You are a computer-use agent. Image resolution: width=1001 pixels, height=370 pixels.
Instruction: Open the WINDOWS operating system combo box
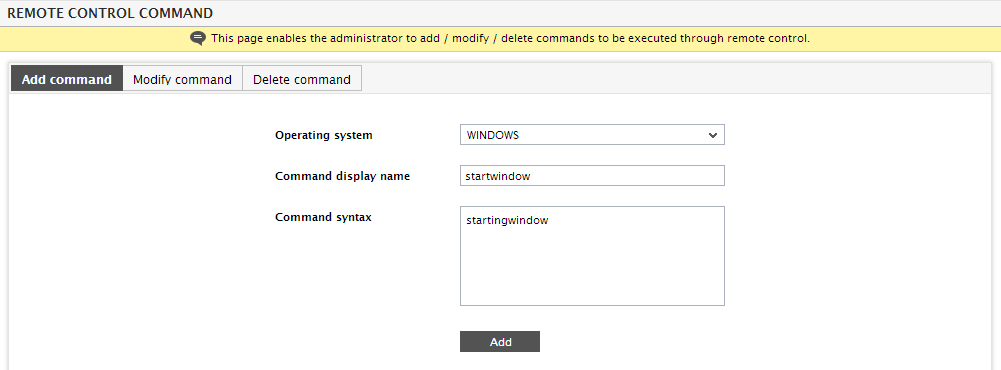(x=592, y=135)
